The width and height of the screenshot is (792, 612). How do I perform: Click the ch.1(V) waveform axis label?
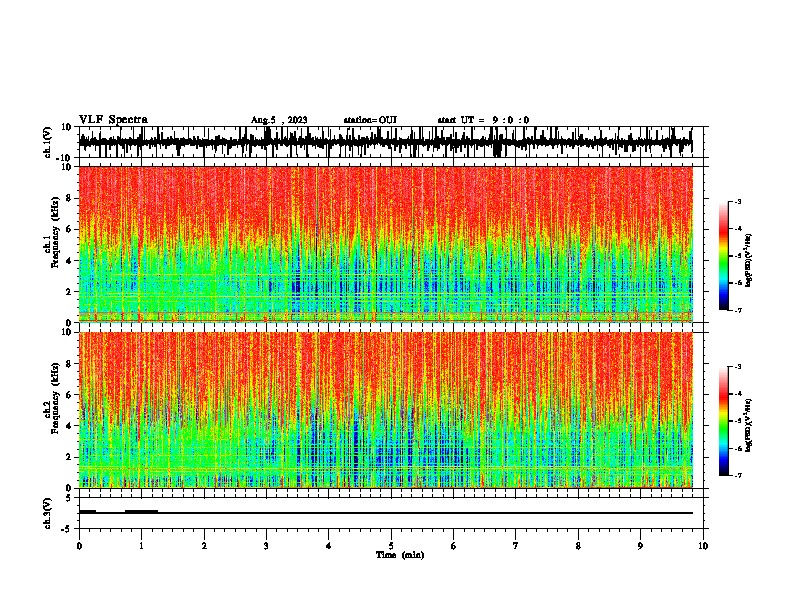(48, 142)
